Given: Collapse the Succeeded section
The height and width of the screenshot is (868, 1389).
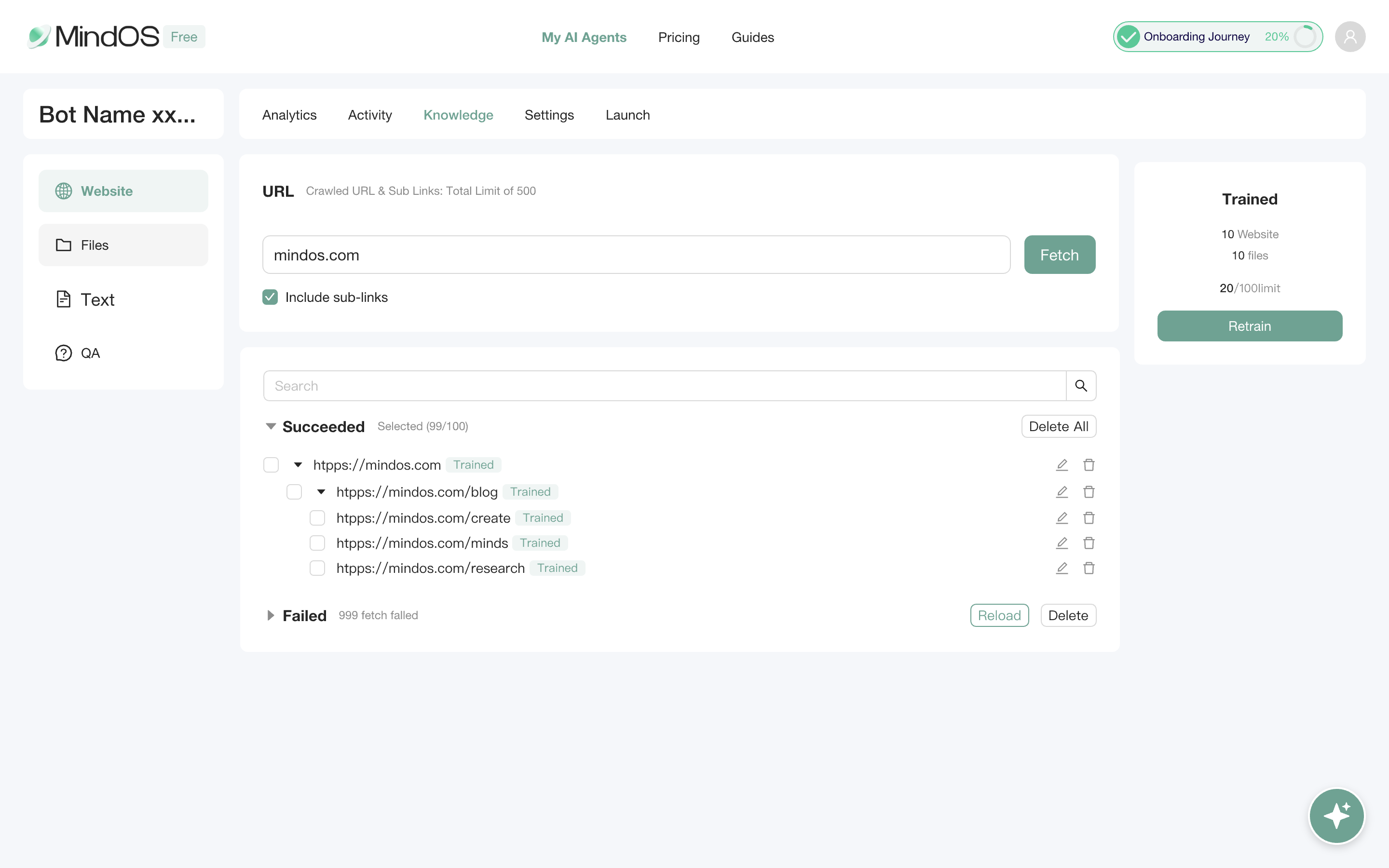Looking at the screenshot, I should [271, 426].
